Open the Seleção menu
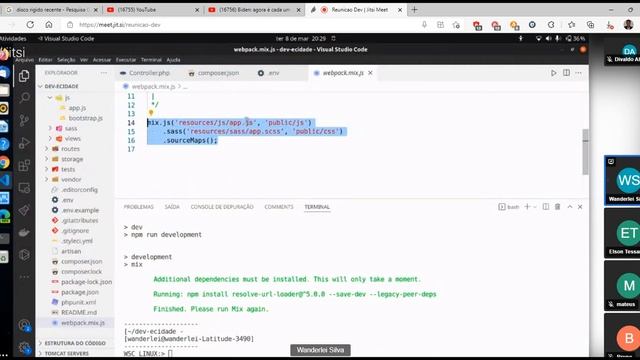The width and height of the screenshot is (640, 360). [x=66, y=60]
